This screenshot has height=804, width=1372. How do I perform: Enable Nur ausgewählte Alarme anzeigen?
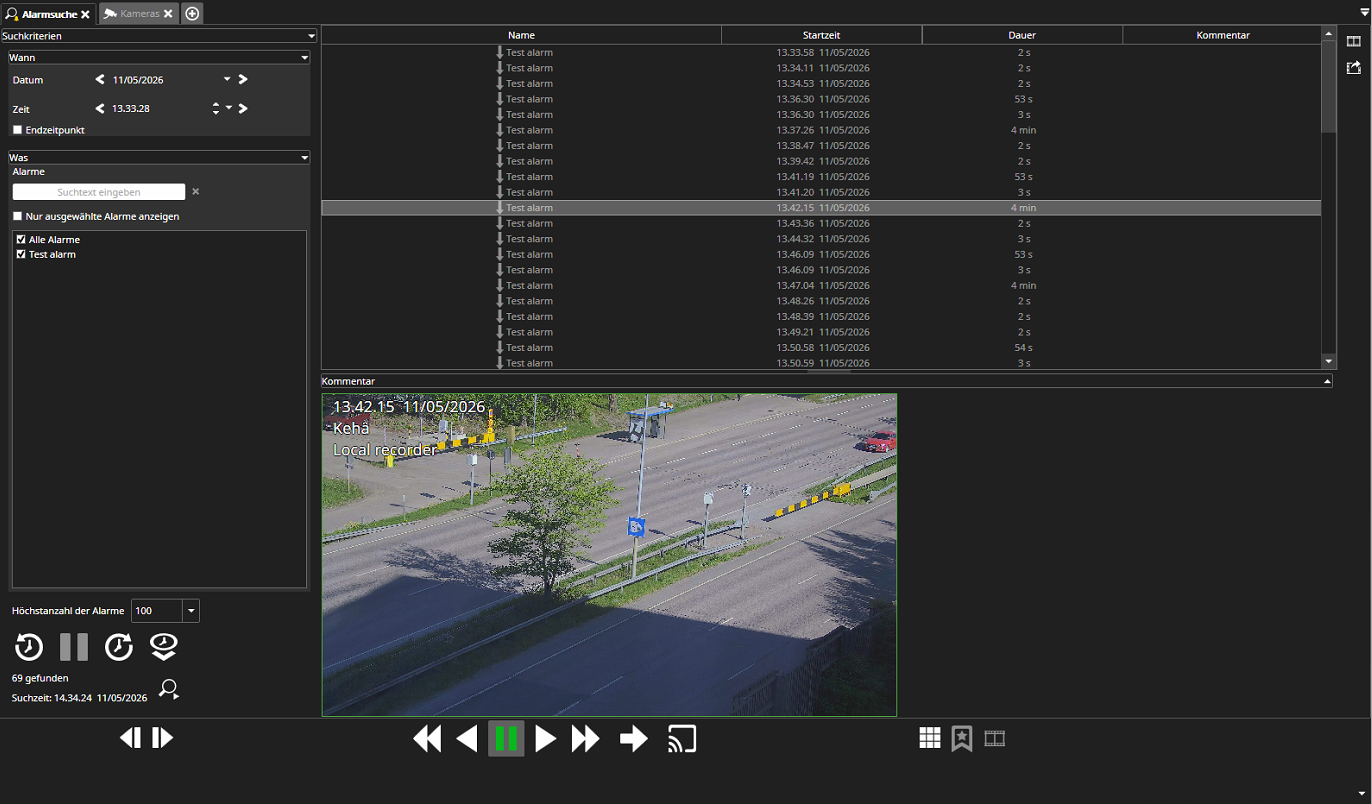17,216
